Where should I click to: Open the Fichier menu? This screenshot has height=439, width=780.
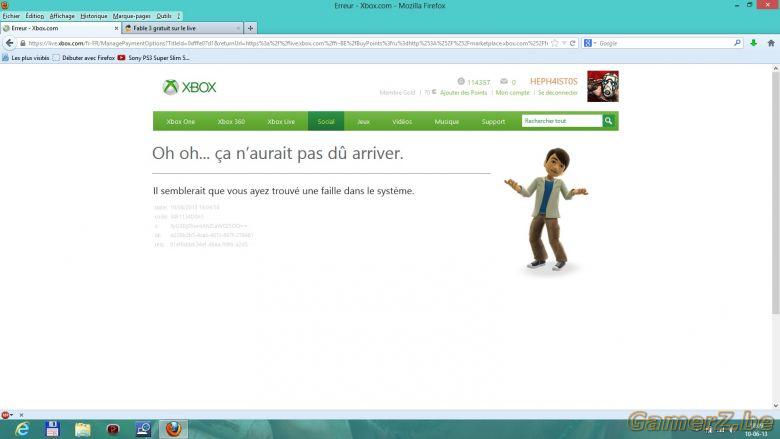click(11, 16)
